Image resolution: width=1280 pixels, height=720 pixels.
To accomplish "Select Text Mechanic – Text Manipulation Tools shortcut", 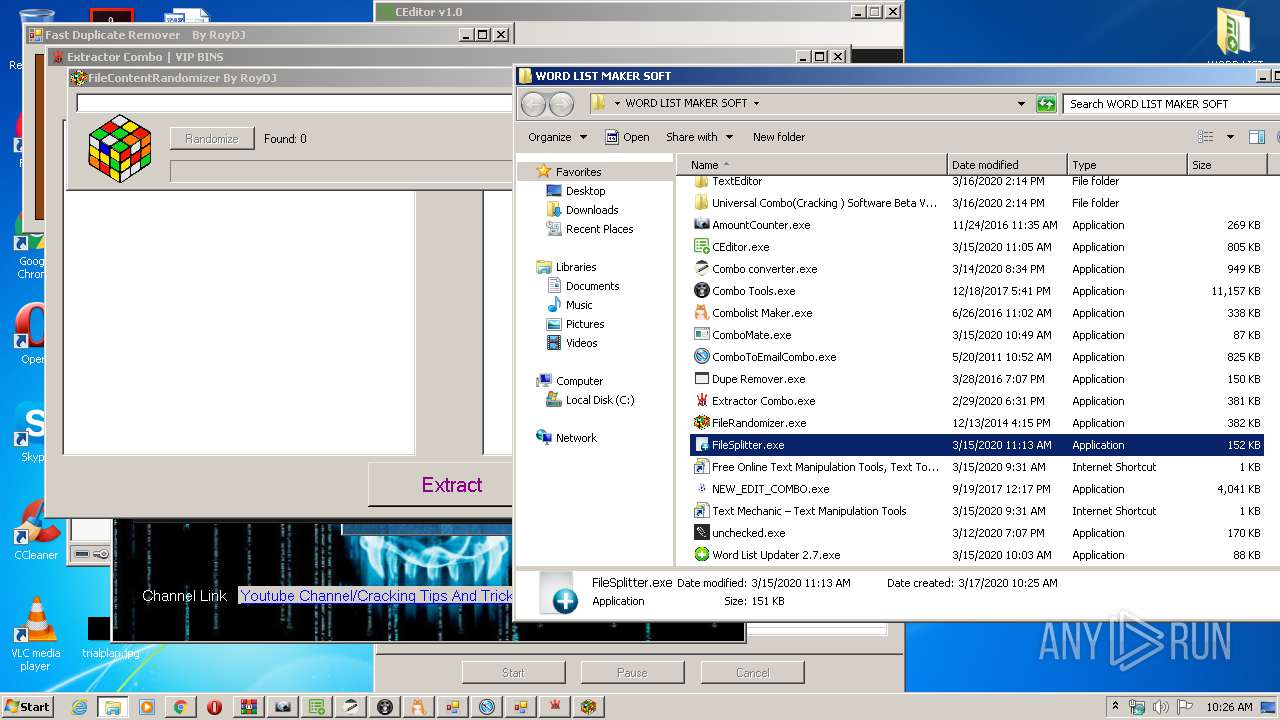I will (x=809, y=511).
